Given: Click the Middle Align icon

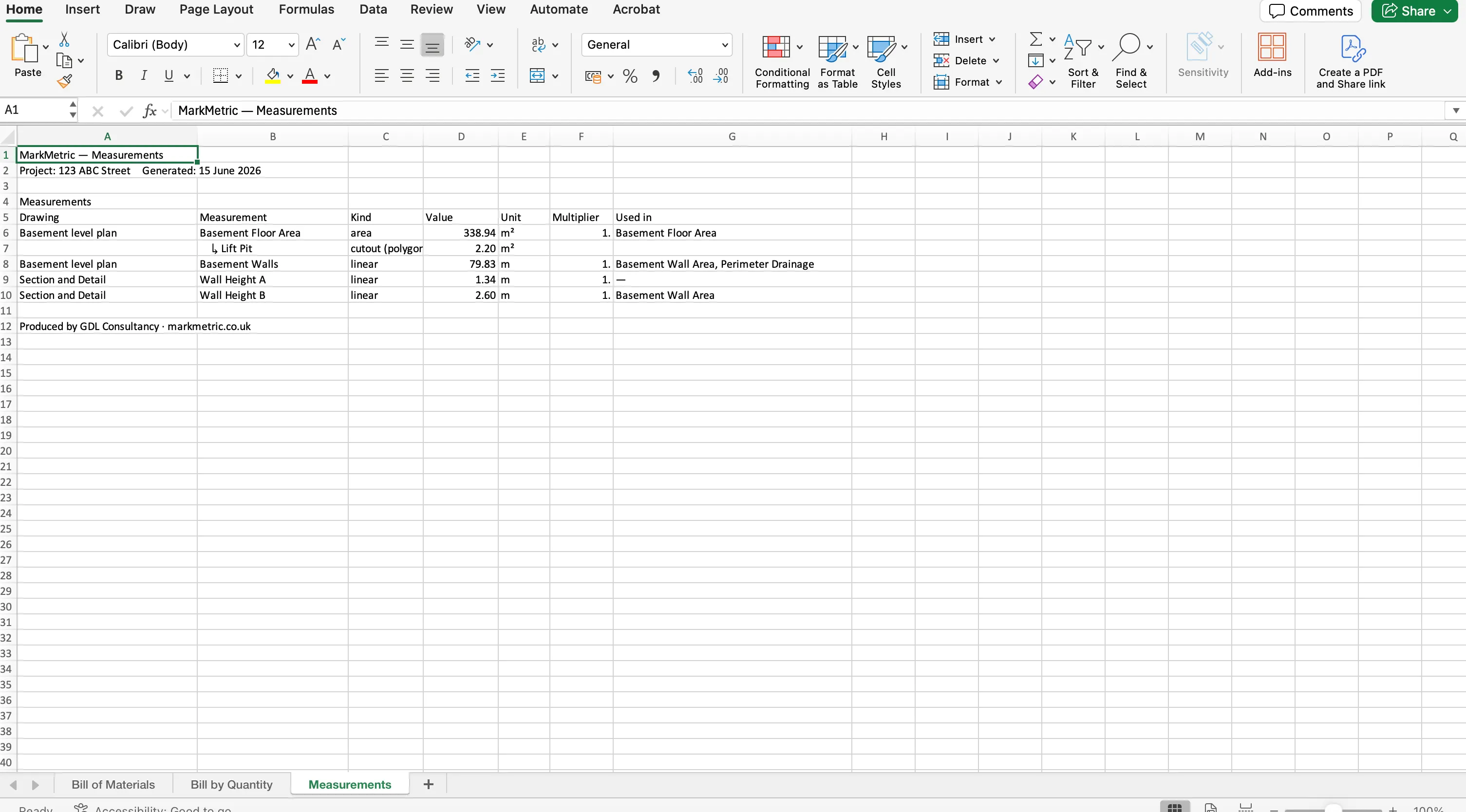Looking at the screenshot, I should tap(407, 44).
